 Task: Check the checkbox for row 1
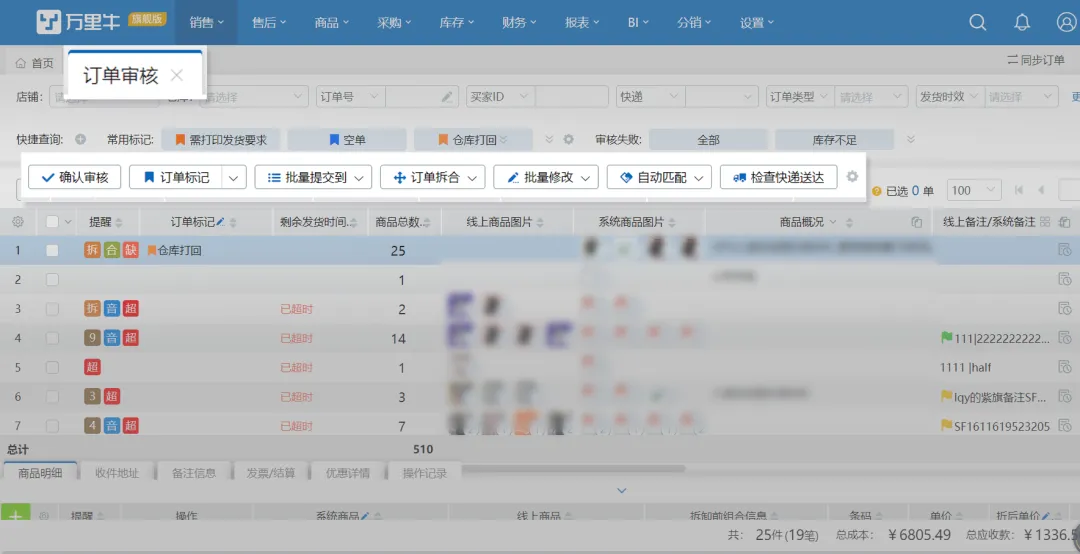point(52,251)
